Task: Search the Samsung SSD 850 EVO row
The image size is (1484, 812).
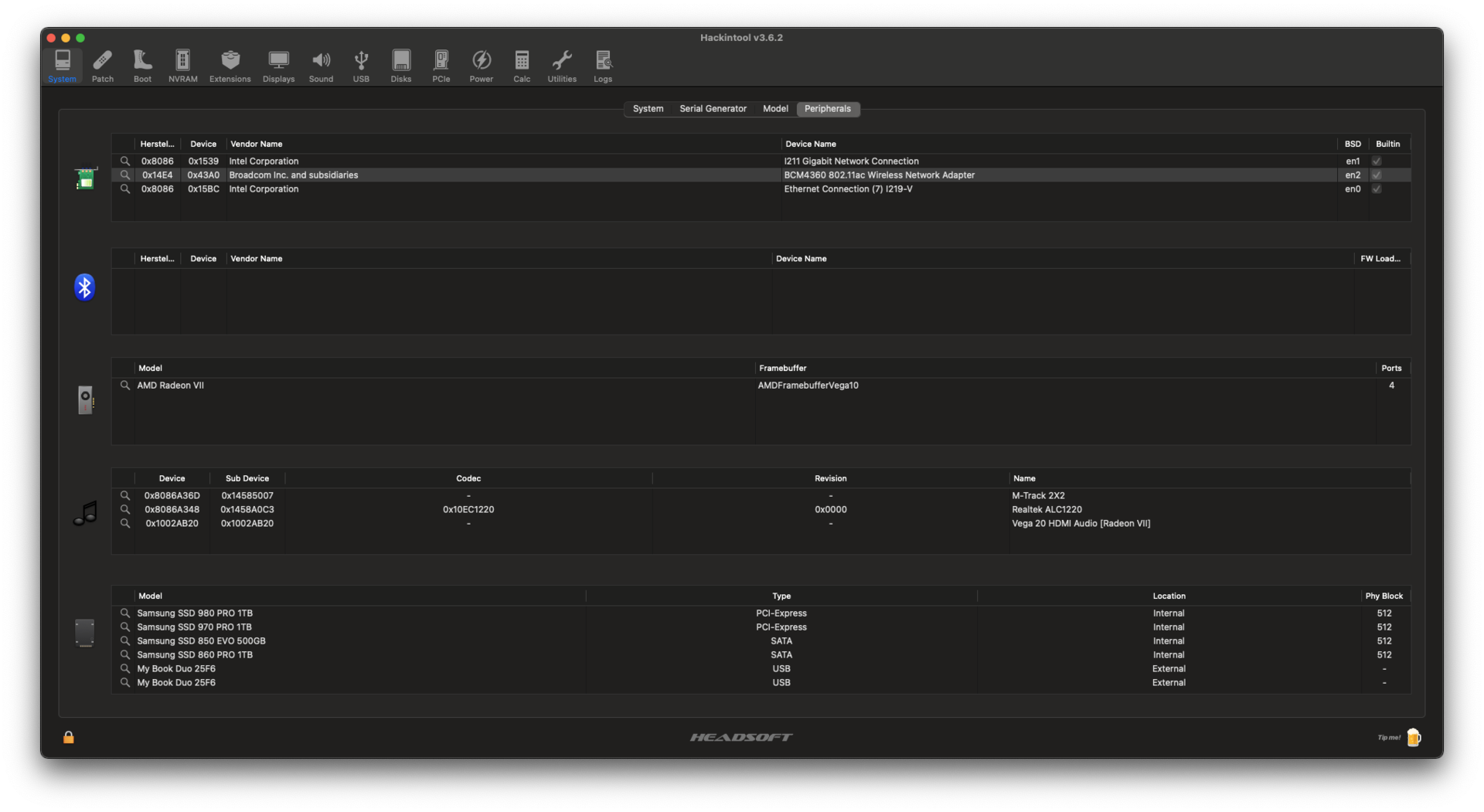Action: 124,641
